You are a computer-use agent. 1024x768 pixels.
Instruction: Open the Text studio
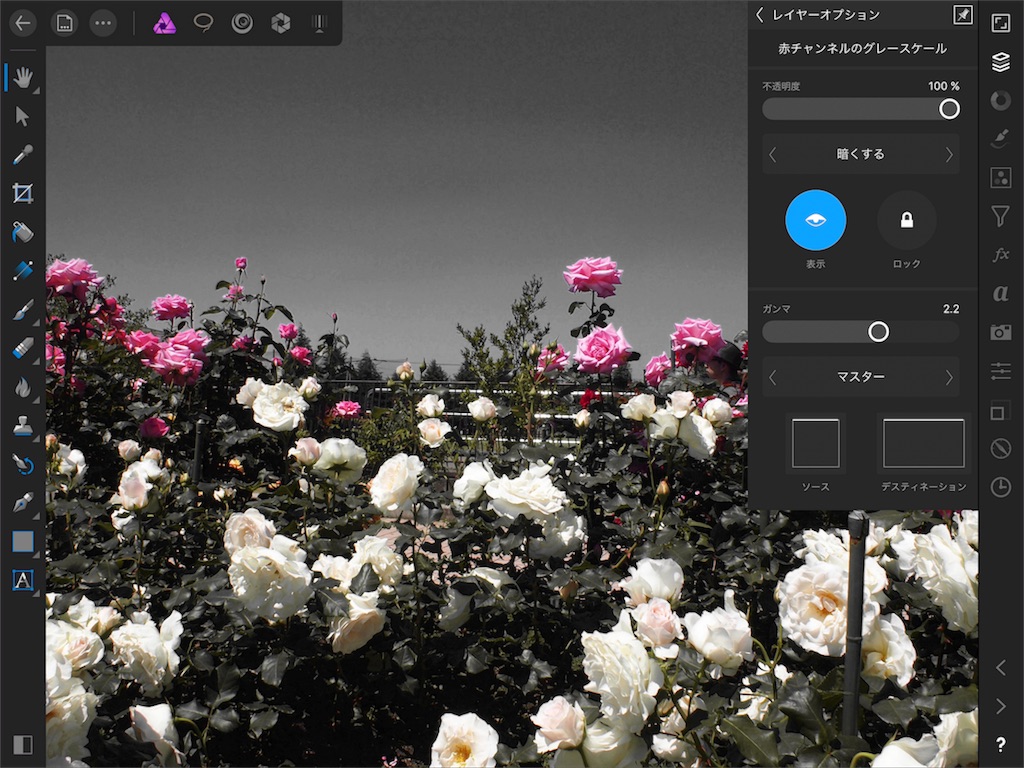(1000, 293)
